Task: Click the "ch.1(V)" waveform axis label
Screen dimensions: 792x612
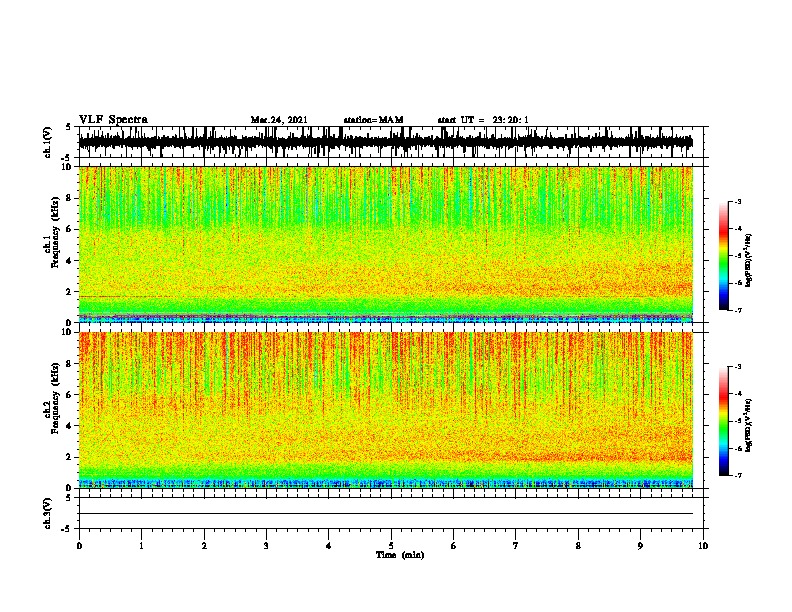Action: [48, 142]
